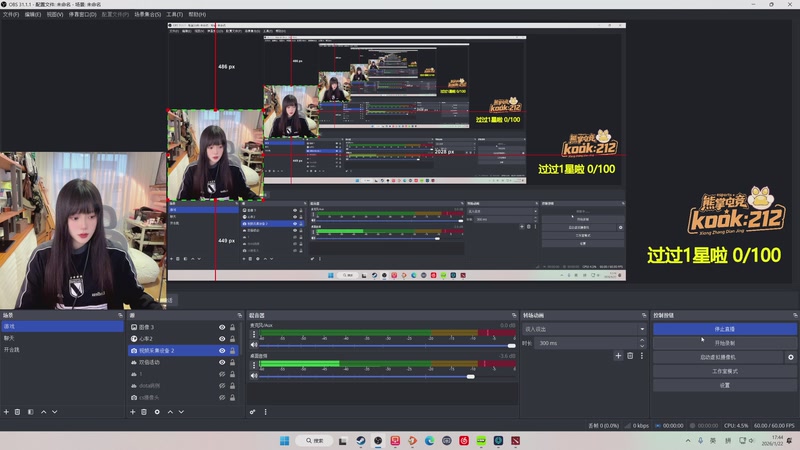Decrease transition duration stepper down

[642, 346]
